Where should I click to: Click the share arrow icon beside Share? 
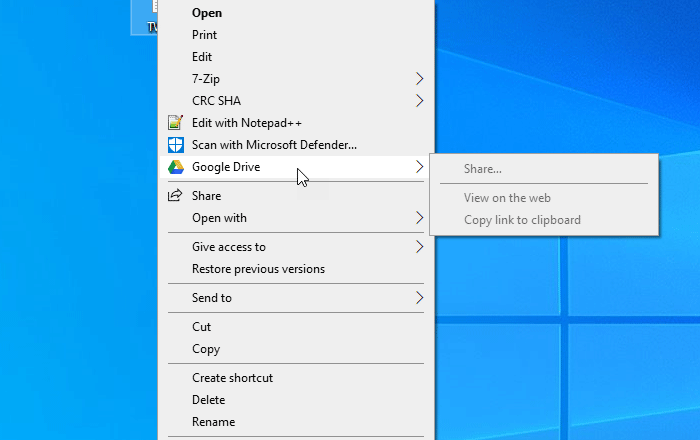pyautogui.click(x=176, y=196)
